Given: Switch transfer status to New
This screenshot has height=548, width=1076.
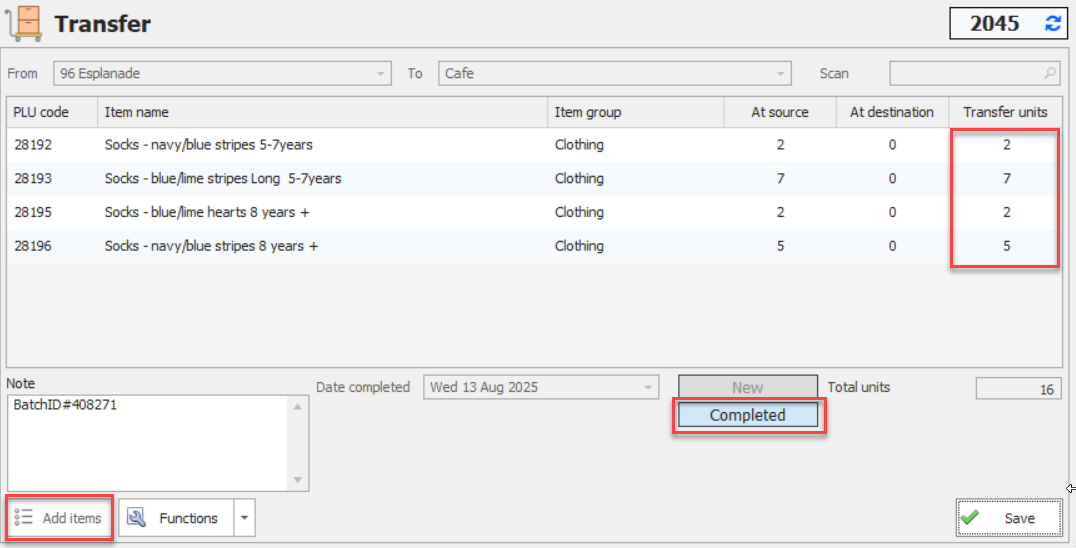Looking at the screenshot, I should [748, 388].
